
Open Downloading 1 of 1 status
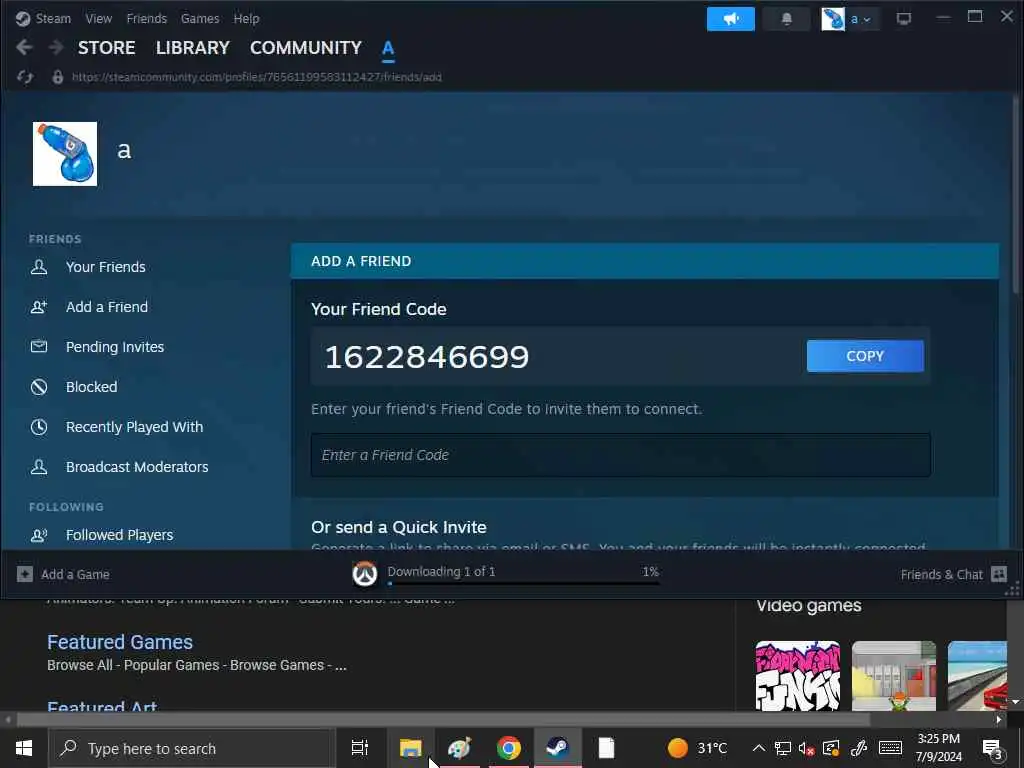(441, 571)
